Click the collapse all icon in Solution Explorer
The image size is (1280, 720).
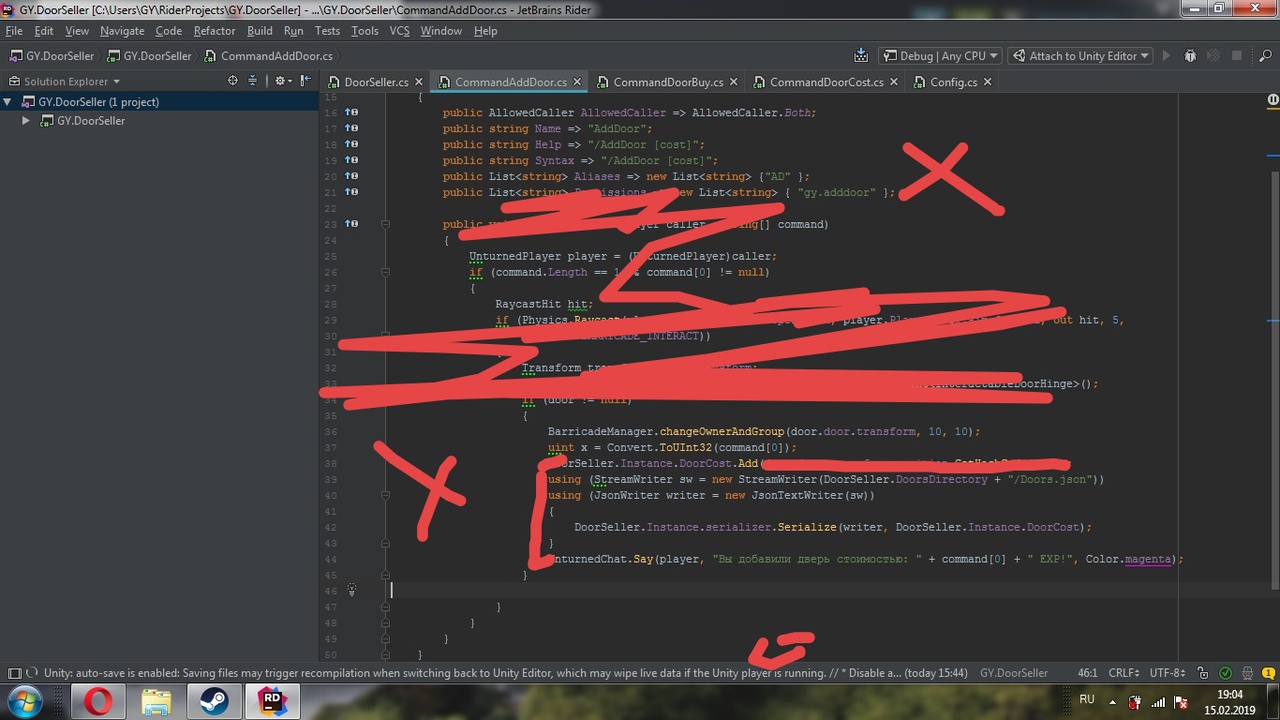pyautogui.click(x=252, y=81)
